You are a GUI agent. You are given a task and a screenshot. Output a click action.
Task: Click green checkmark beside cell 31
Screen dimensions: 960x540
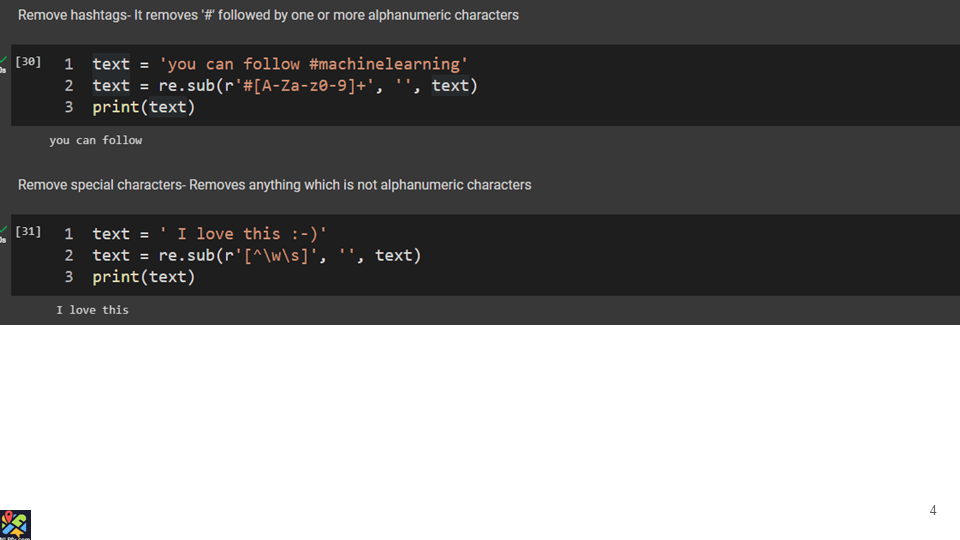point(4,231)
